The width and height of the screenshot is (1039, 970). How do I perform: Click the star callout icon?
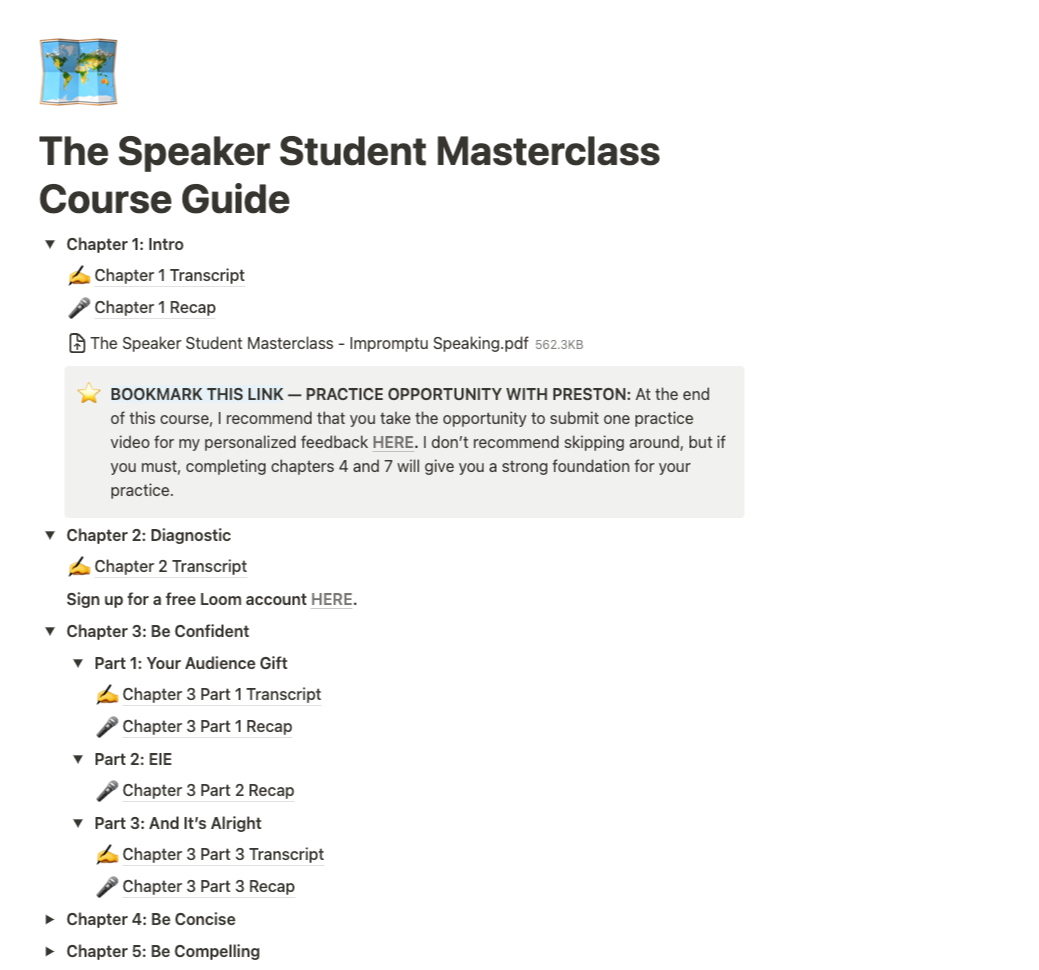(89, 394)
